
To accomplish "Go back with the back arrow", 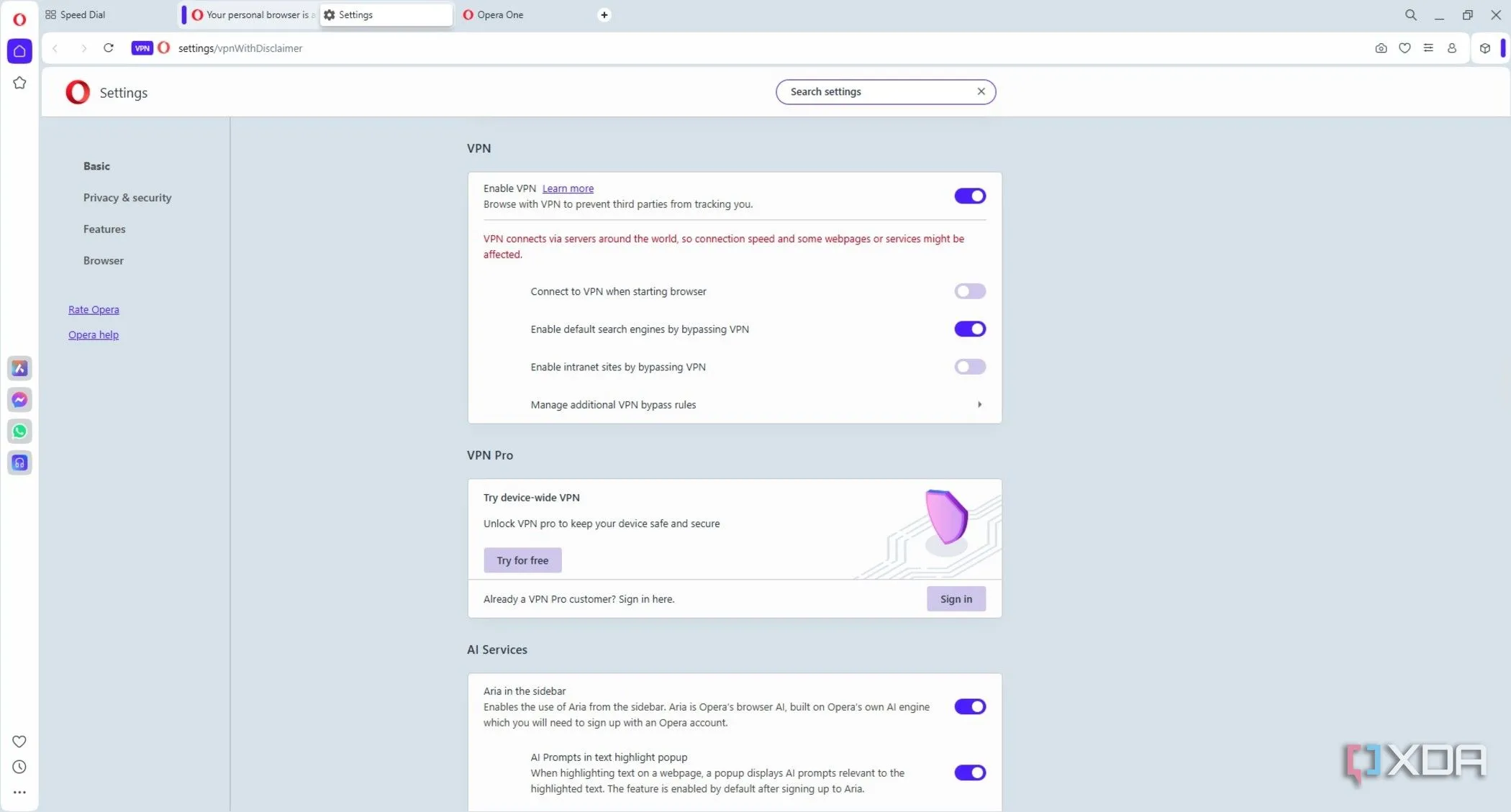I will (x=55, y=48).
